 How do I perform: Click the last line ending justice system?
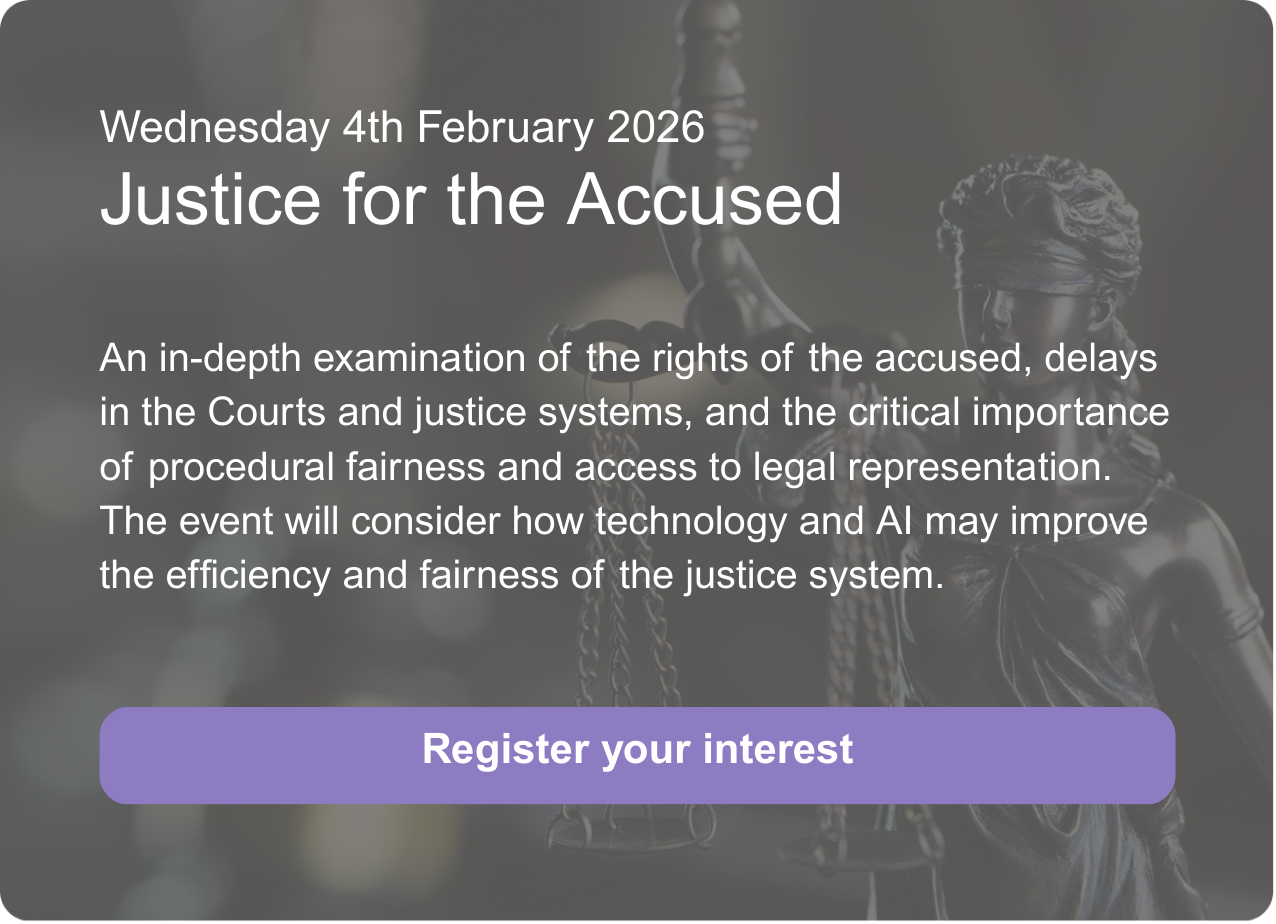pos(521,577)
